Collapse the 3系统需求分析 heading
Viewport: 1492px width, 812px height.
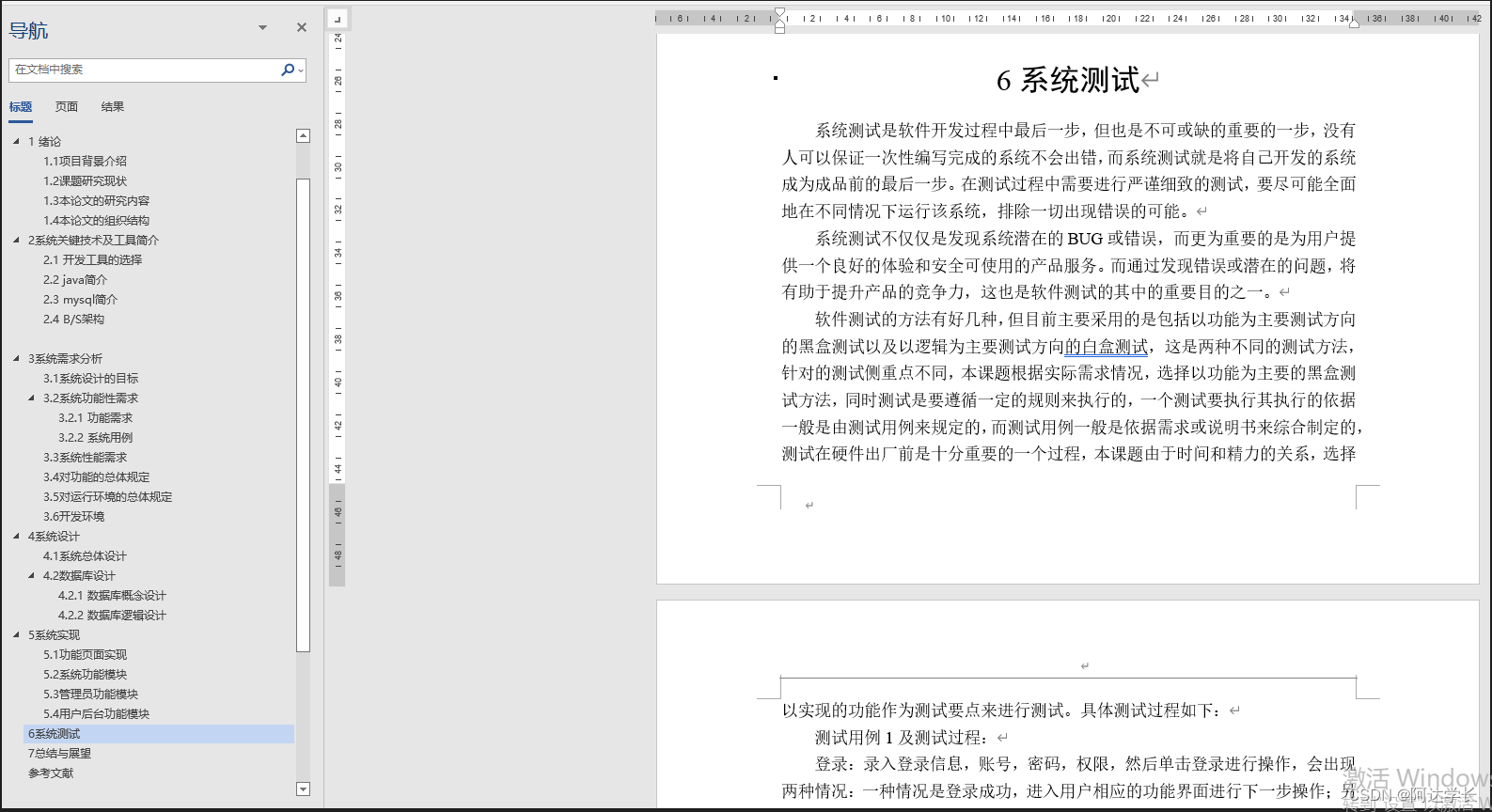[16, 359]
